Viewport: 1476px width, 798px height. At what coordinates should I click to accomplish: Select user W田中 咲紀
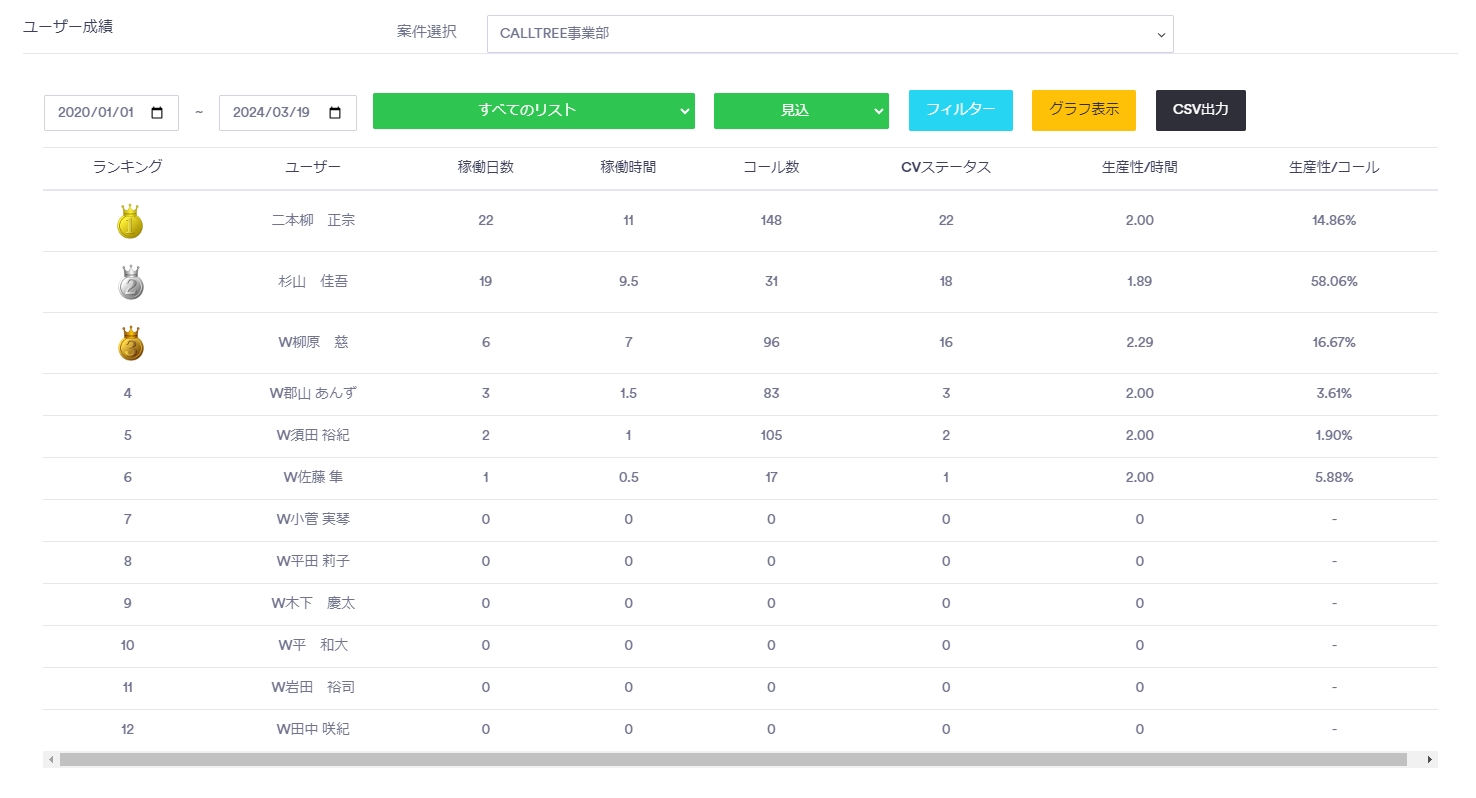(x=313, y=730)
